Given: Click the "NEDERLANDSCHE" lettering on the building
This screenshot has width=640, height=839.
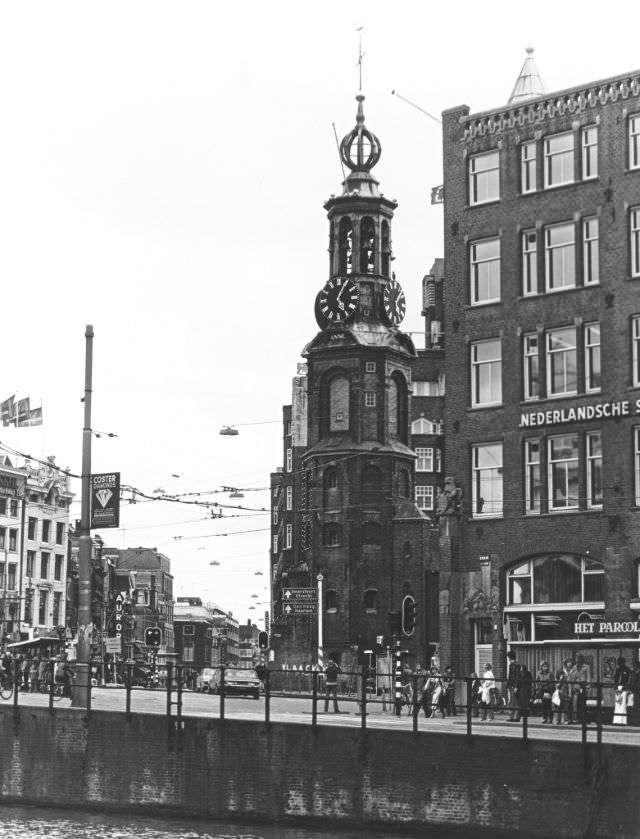Looking at the screenshot, I should (x=575, y=413).
